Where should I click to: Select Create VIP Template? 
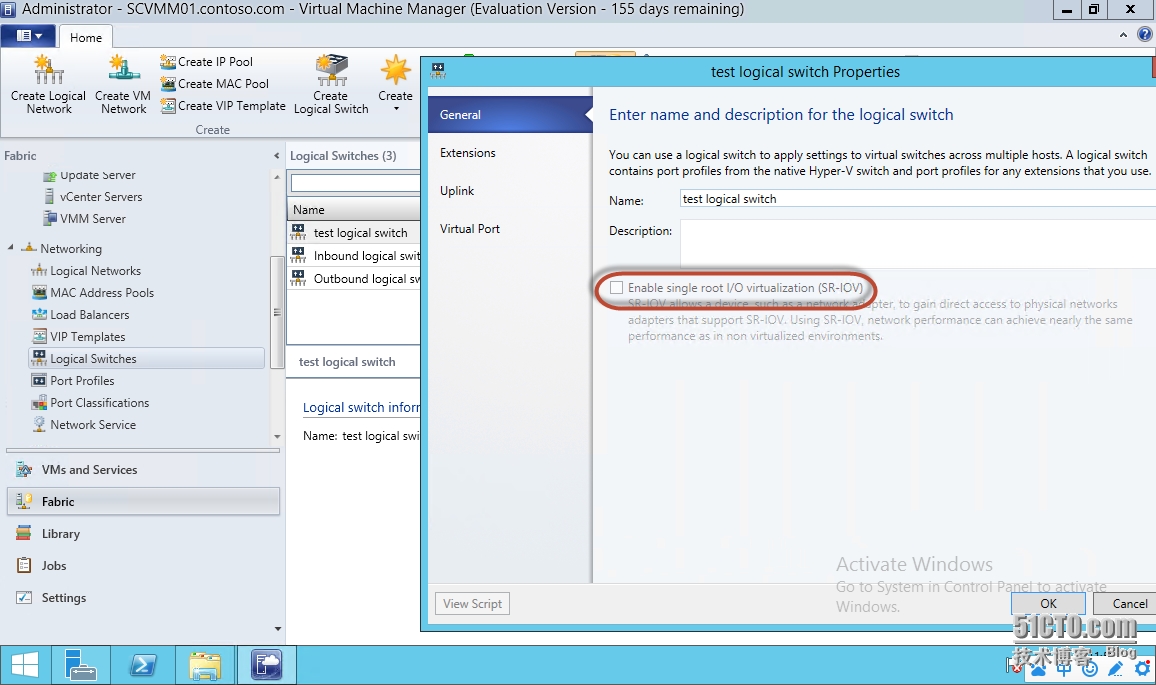pyautogui.click(x=223, y=106)
